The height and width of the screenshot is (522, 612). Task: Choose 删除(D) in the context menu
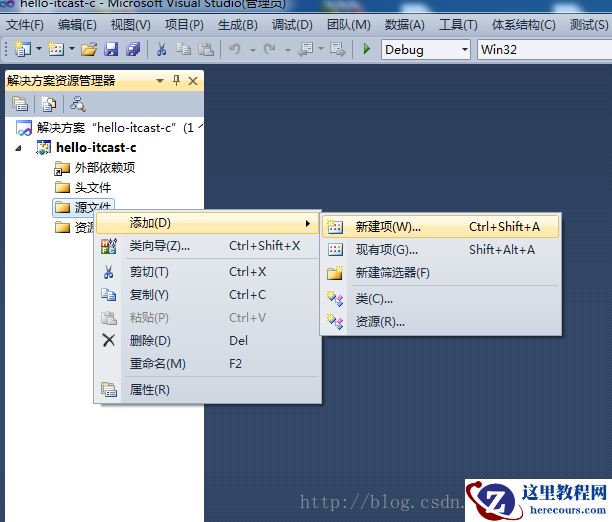207,341
